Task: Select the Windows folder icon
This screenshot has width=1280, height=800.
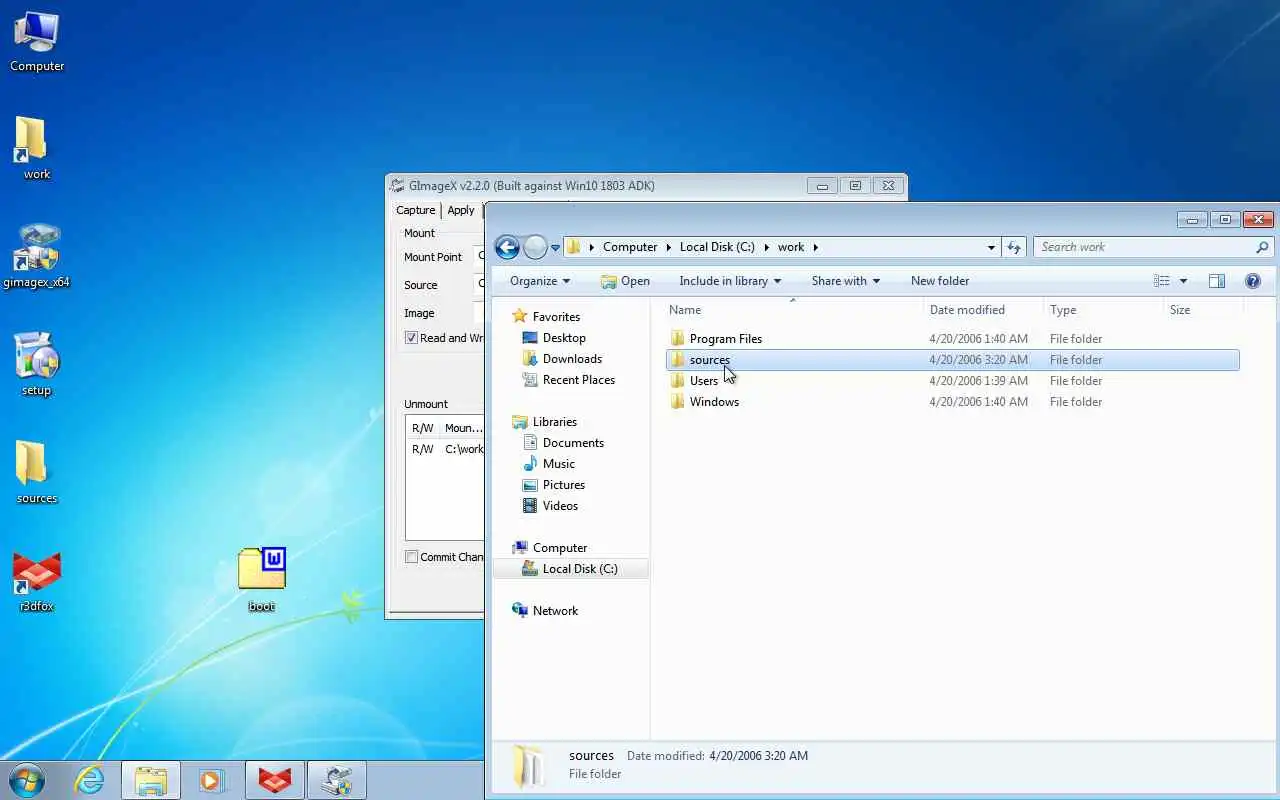Action: (x=677, y=401)
